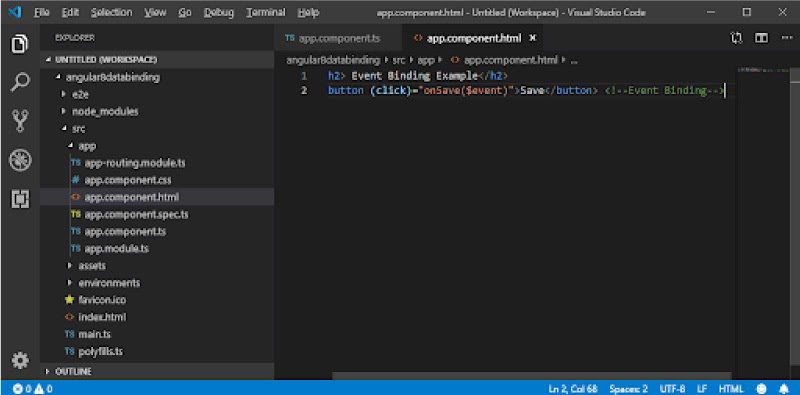
Task: Change the LF end of line sequence
Action: [702, 389]
